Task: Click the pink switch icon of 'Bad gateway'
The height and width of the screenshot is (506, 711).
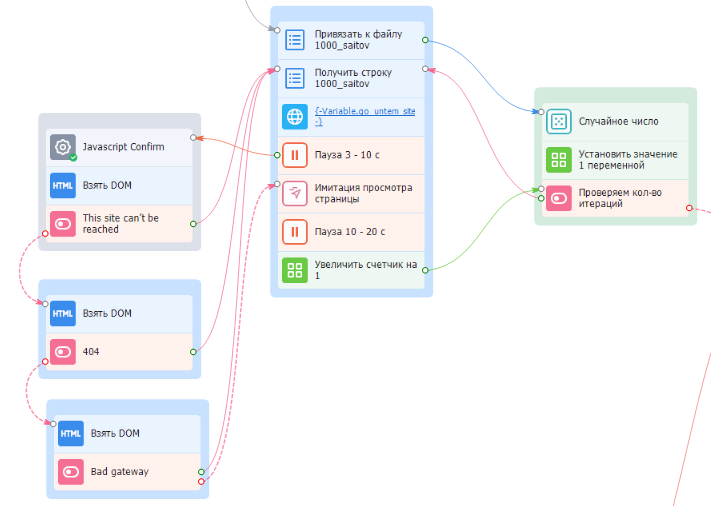Action: coord(71,472)
